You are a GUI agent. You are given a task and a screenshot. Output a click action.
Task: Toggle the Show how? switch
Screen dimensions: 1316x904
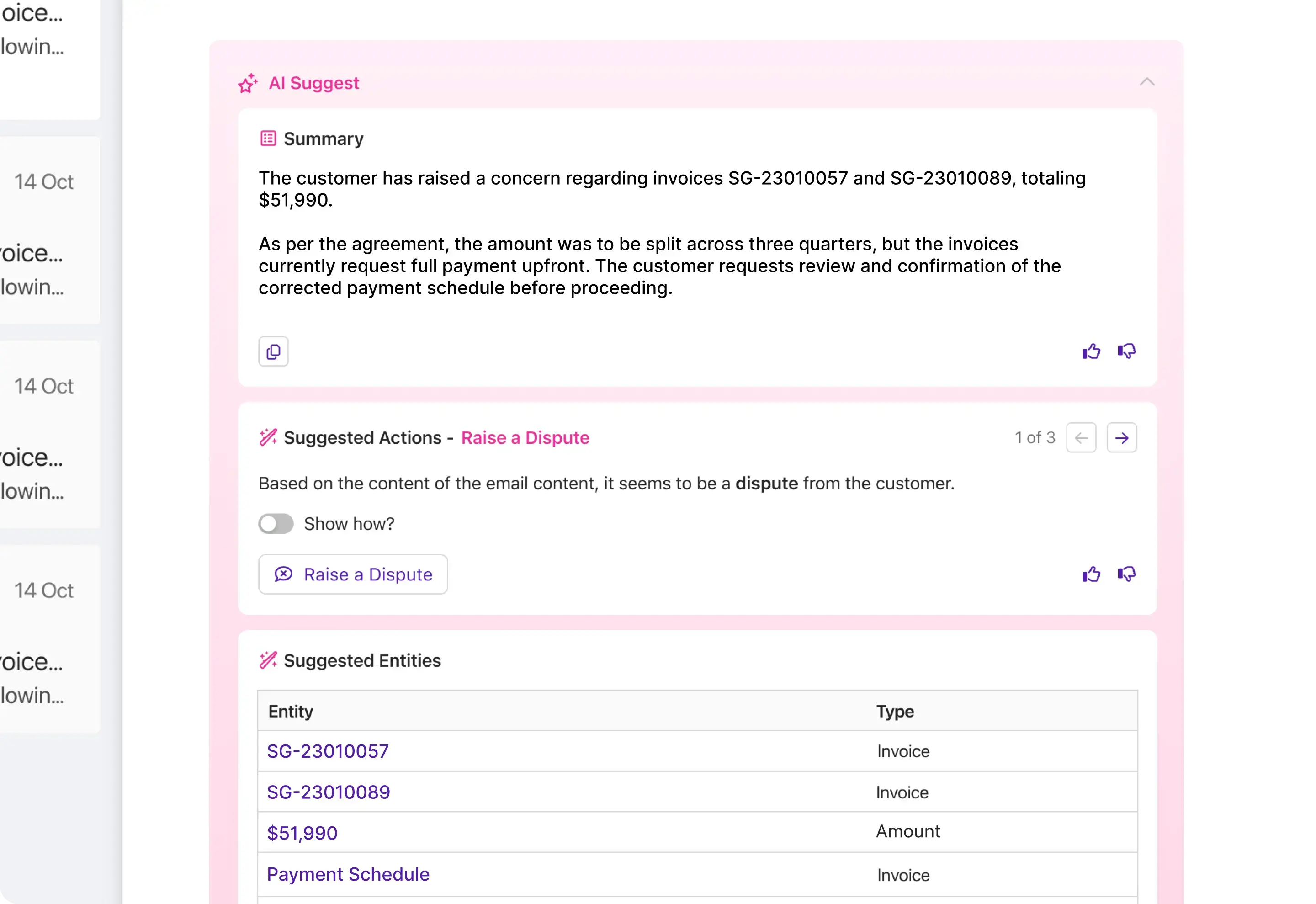tap(276, 524)
